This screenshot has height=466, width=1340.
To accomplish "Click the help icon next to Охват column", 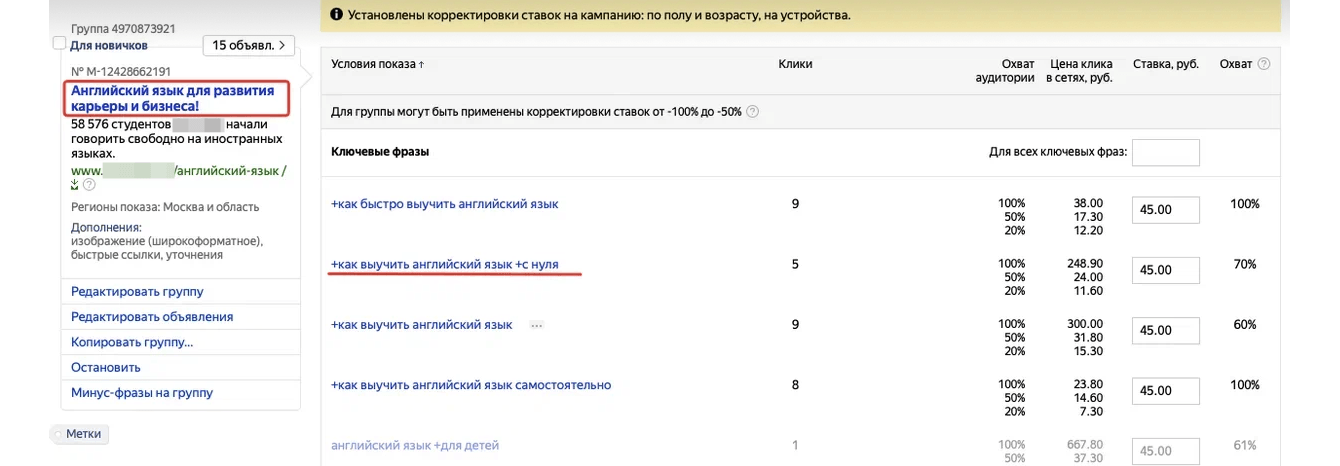I will pos(1264,64).
